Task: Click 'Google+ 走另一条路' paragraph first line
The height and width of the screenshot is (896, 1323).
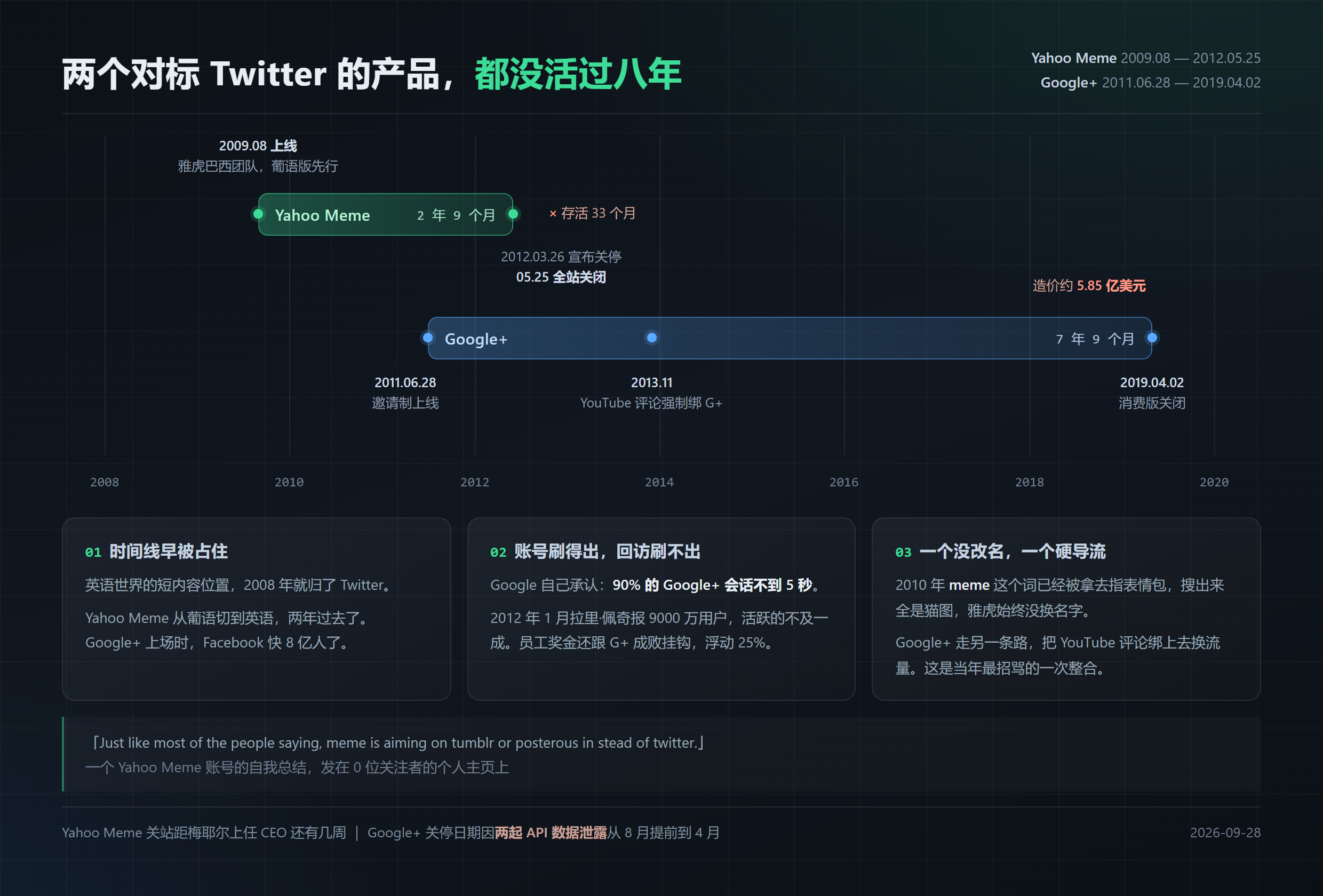Action: 1058,643
